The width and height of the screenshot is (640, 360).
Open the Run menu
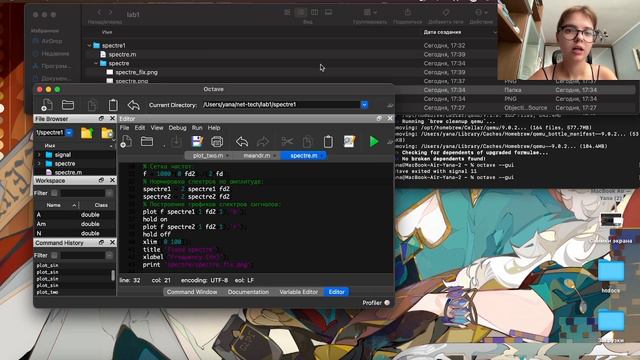(197, 128)
